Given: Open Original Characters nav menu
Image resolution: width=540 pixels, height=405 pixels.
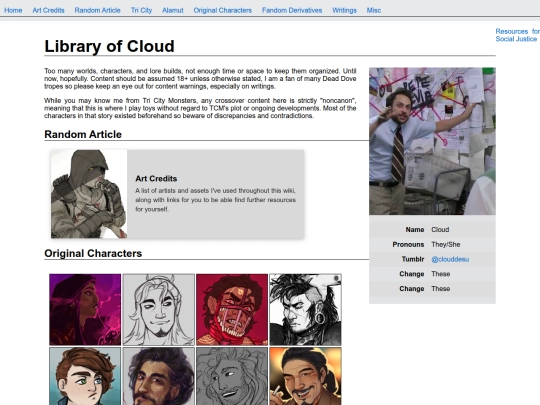Looking at the screenshot, I should coord(222,10).
